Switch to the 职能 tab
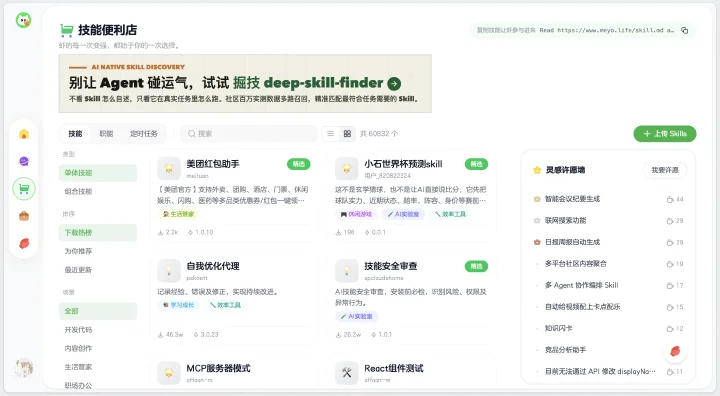 [106, 134]
